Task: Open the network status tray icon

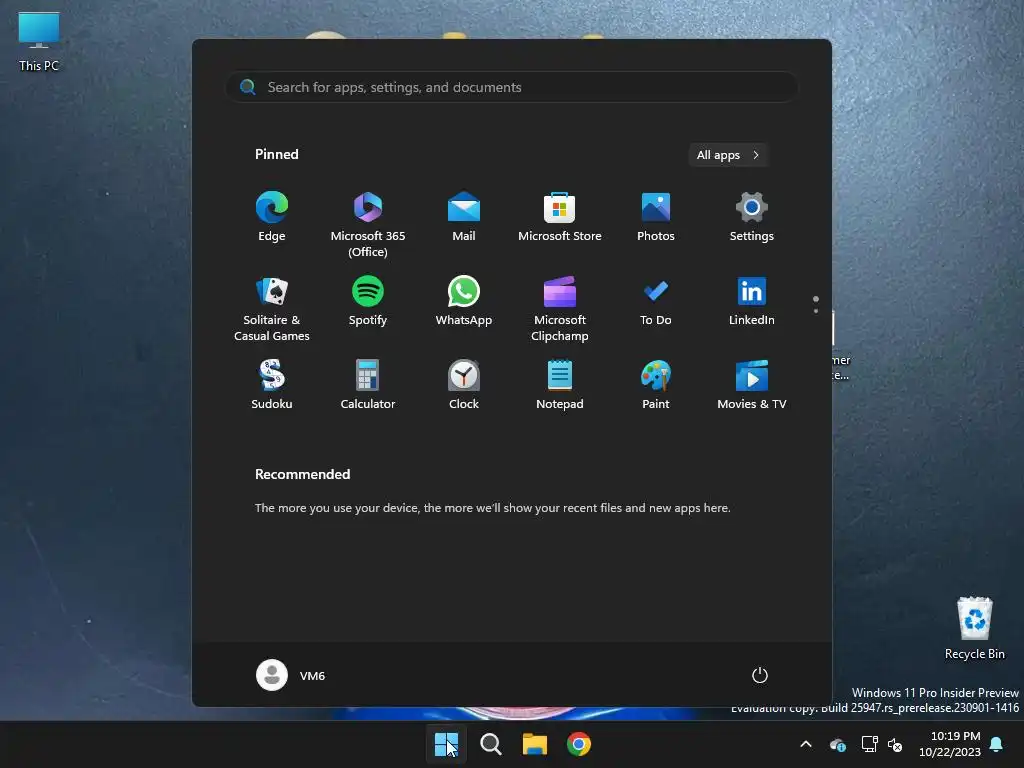Action: coord(869,744)
